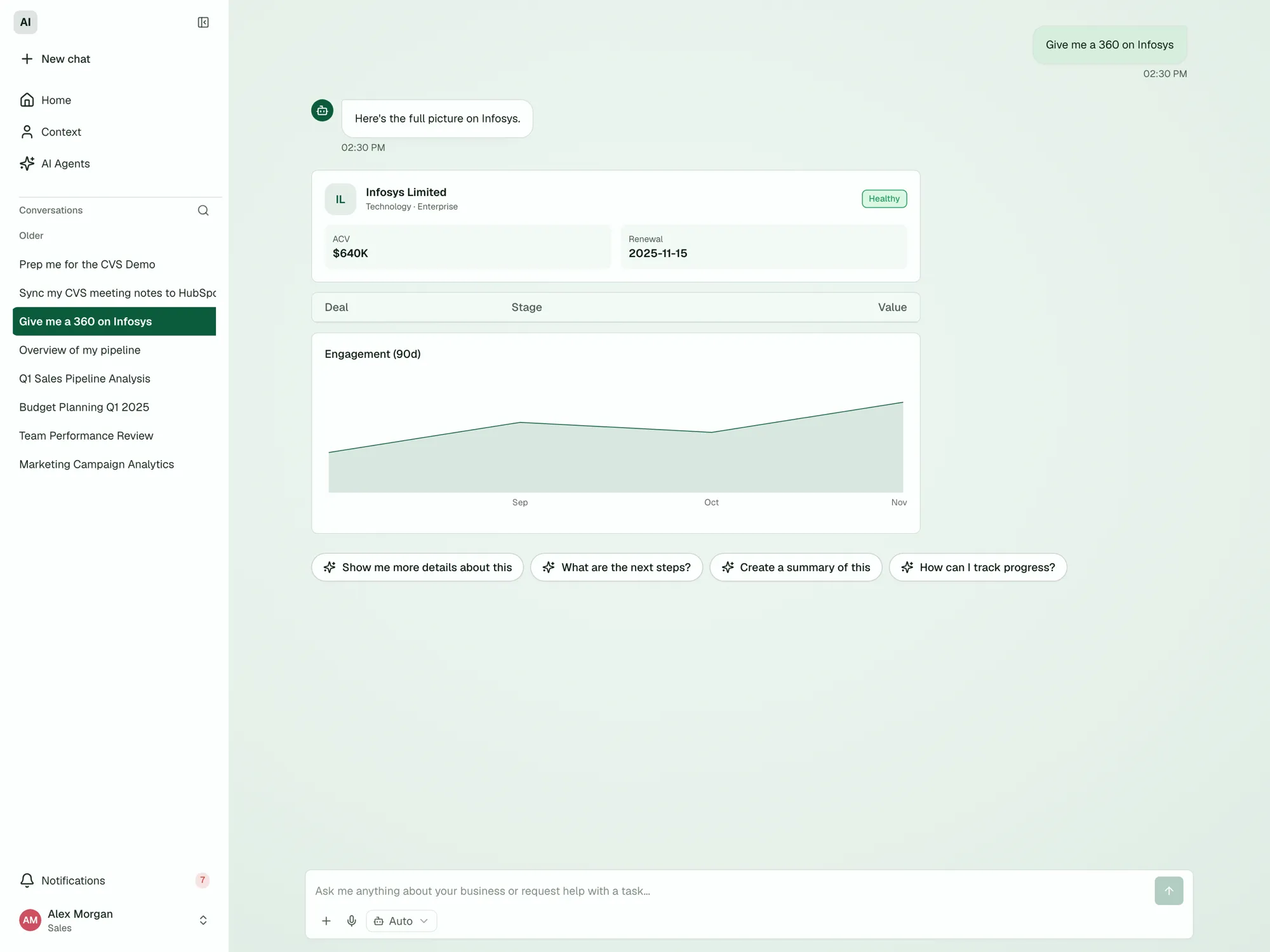Screen dimensions: 1270x952
Task: Click the ACV $640K card
Action: tap(468, 247)
